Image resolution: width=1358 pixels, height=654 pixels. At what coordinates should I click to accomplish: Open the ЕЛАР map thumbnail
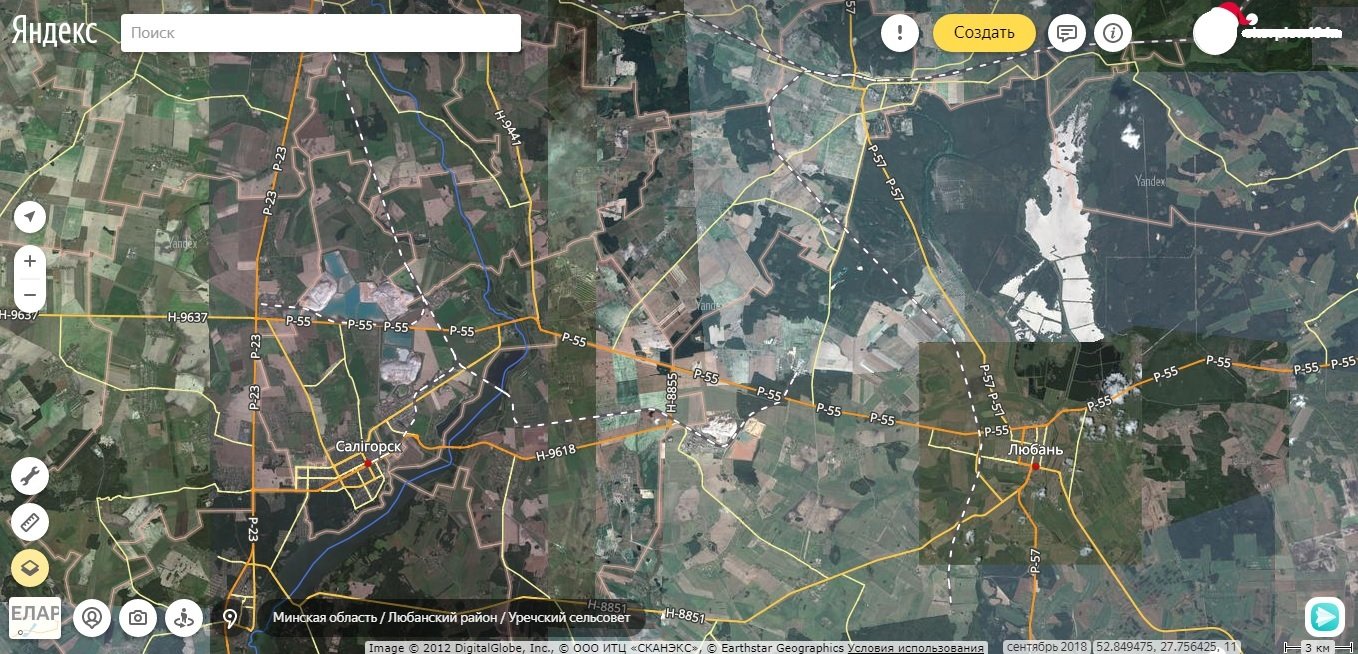pyautogui.click(x=35, y=617)
